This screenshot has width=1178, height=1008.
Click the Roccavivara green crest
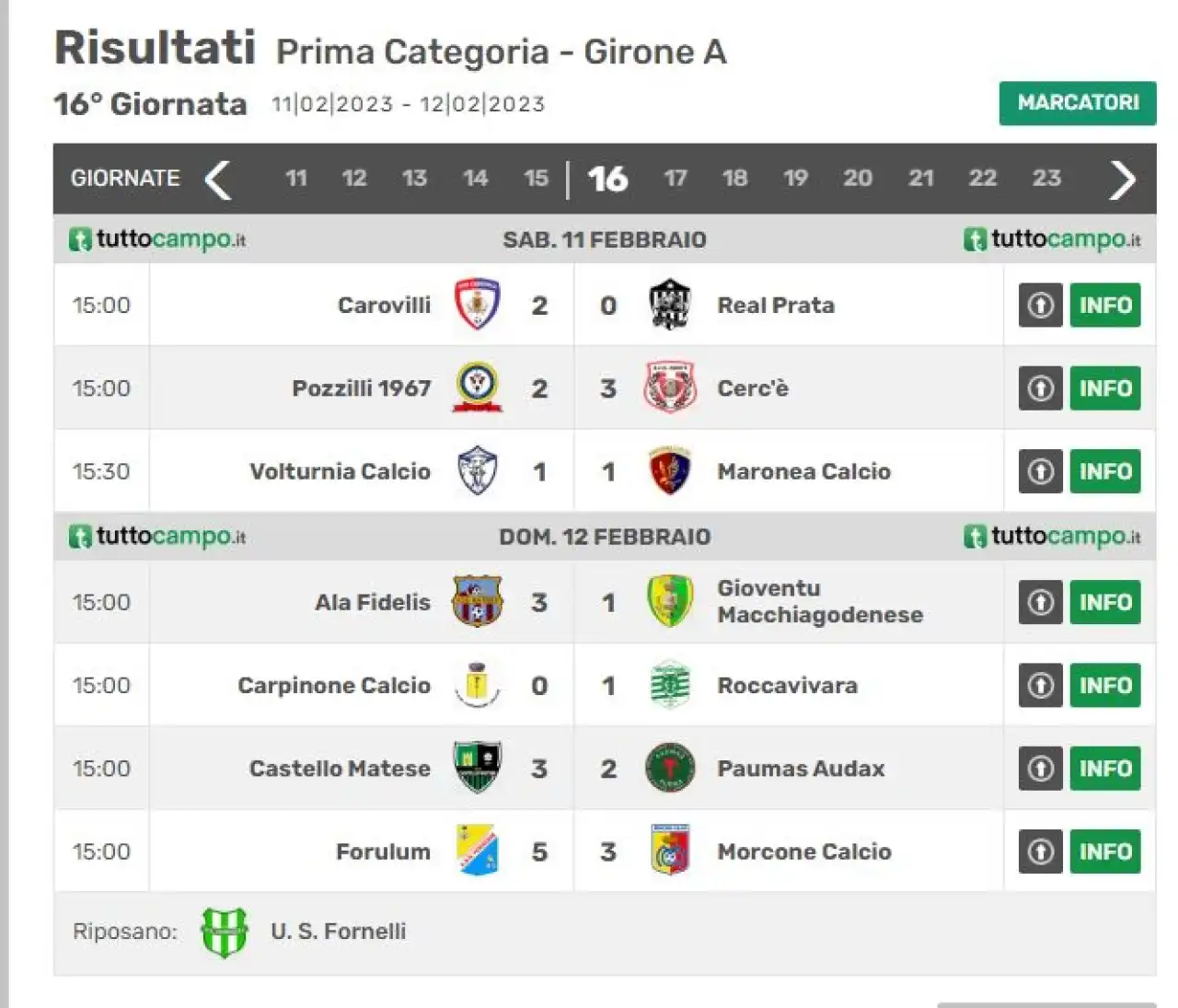click(x=669, y=685)
